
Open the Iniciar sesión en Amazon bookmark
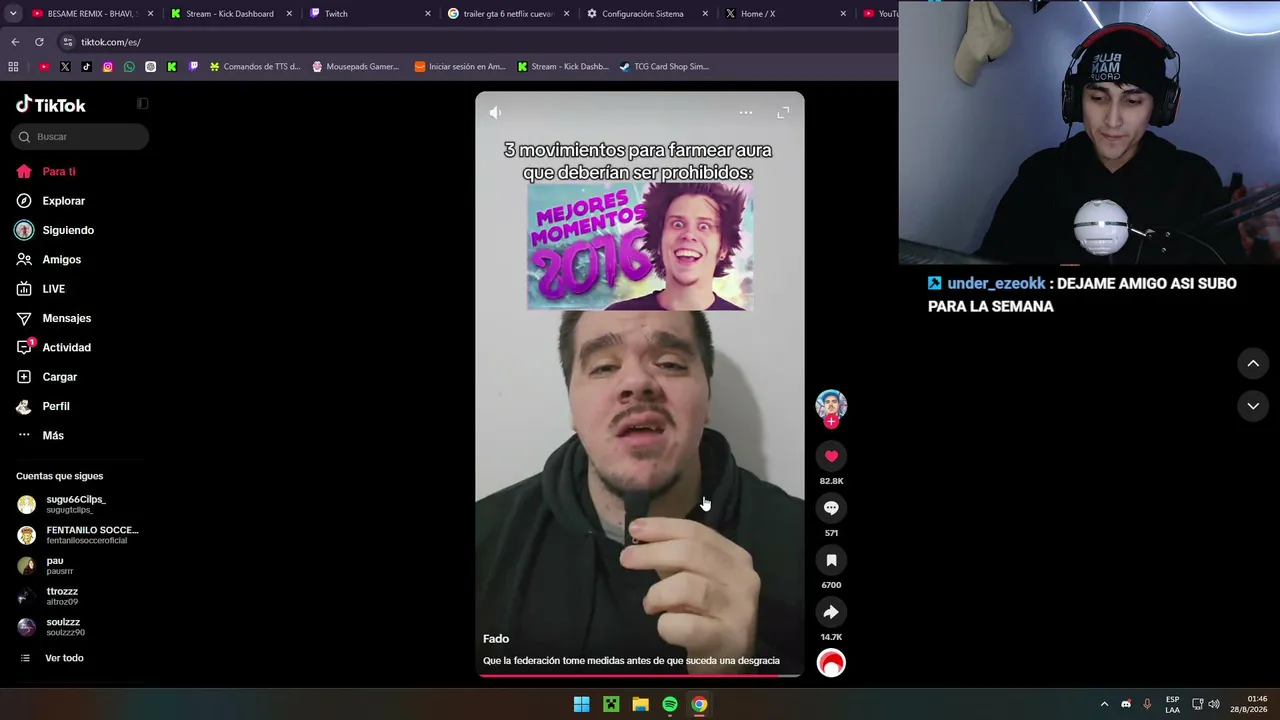pyautogui.click(x=461, y=67)
